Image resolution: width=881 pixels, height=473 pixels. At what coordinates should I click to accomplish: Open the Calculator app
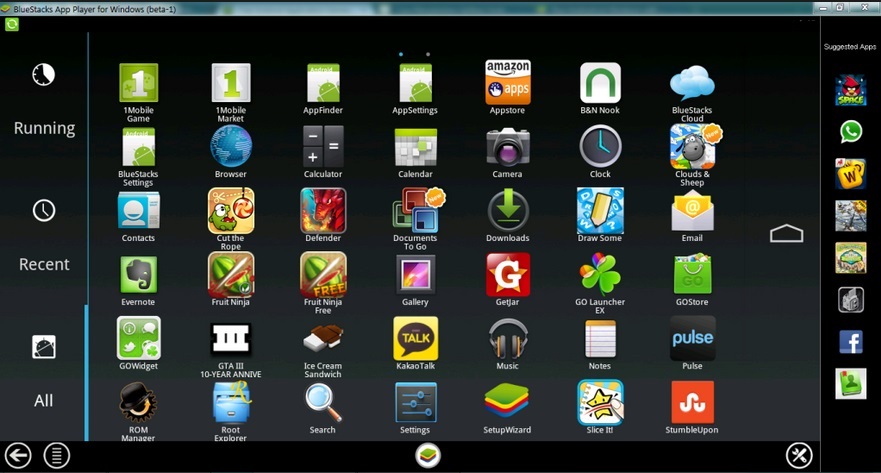(323, 147)
